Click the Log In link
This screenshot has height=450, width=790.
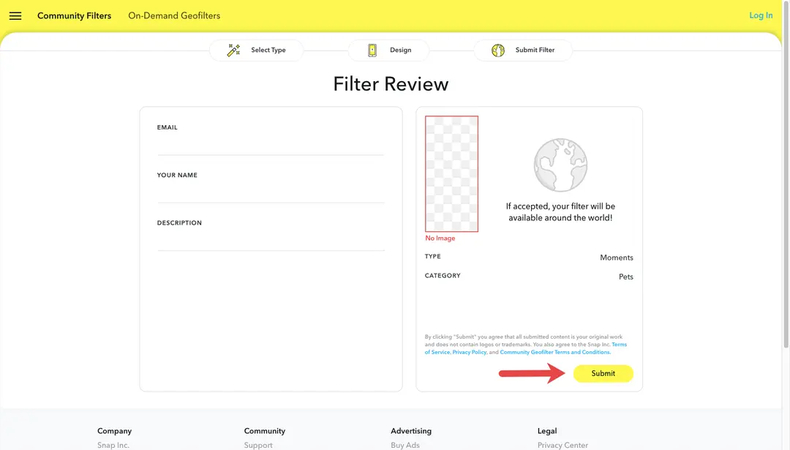coord(760,16)
